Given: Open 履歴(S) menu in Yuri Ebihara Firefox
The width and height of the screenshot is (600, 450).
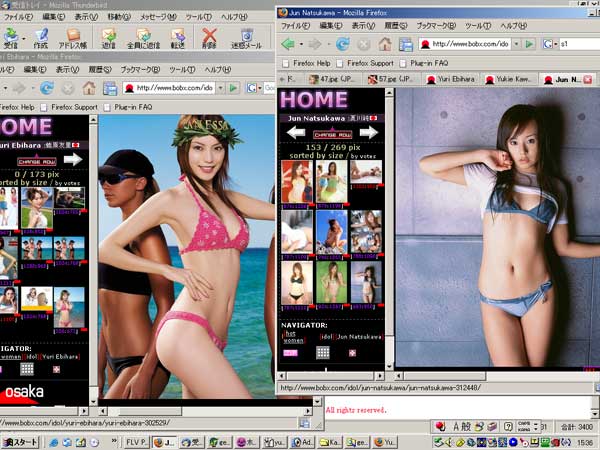Looking at the screenshot, I should pos(100,69).
